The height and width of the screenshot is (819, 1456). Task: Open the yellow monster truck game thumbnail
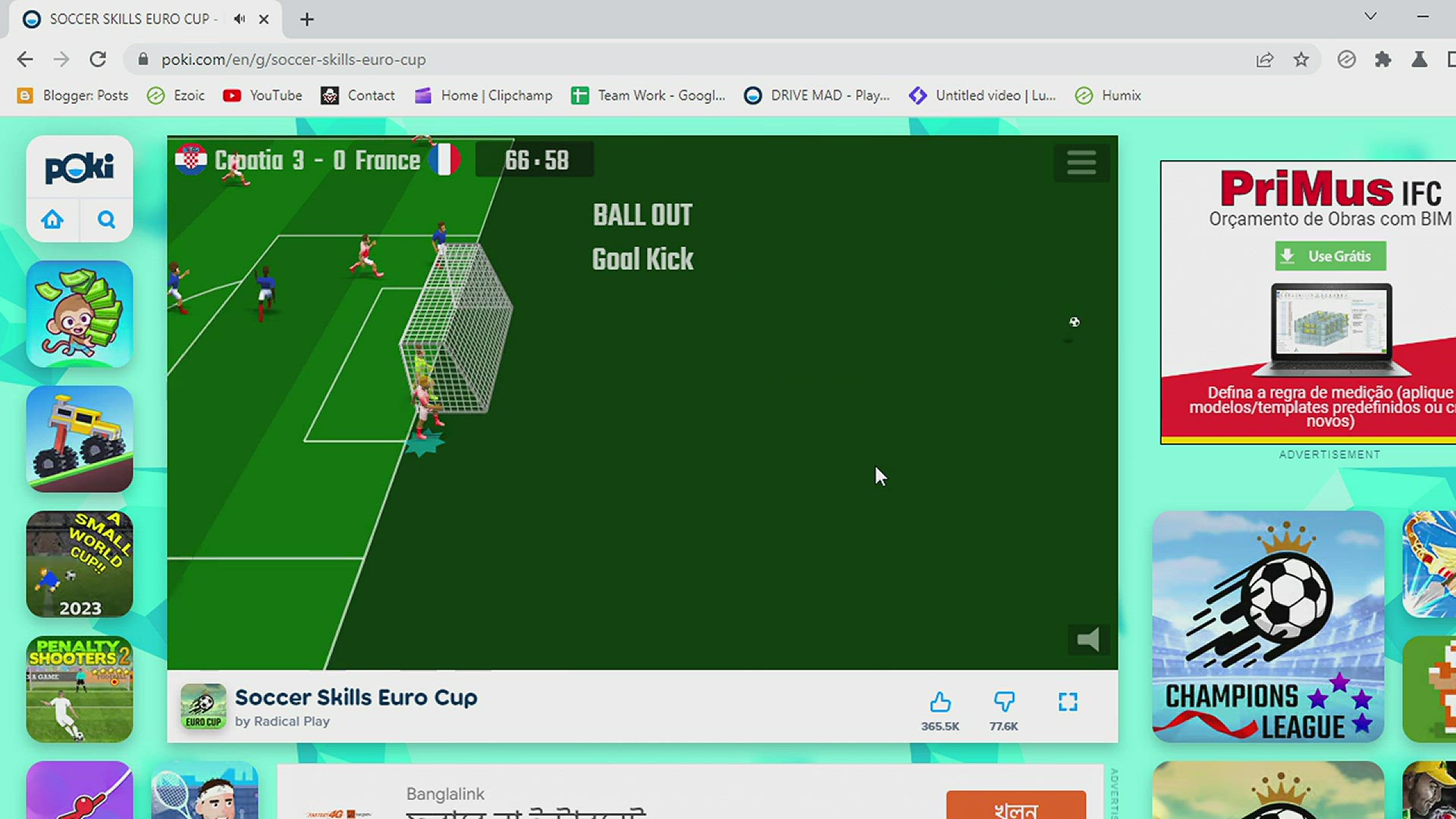point(80,439)
